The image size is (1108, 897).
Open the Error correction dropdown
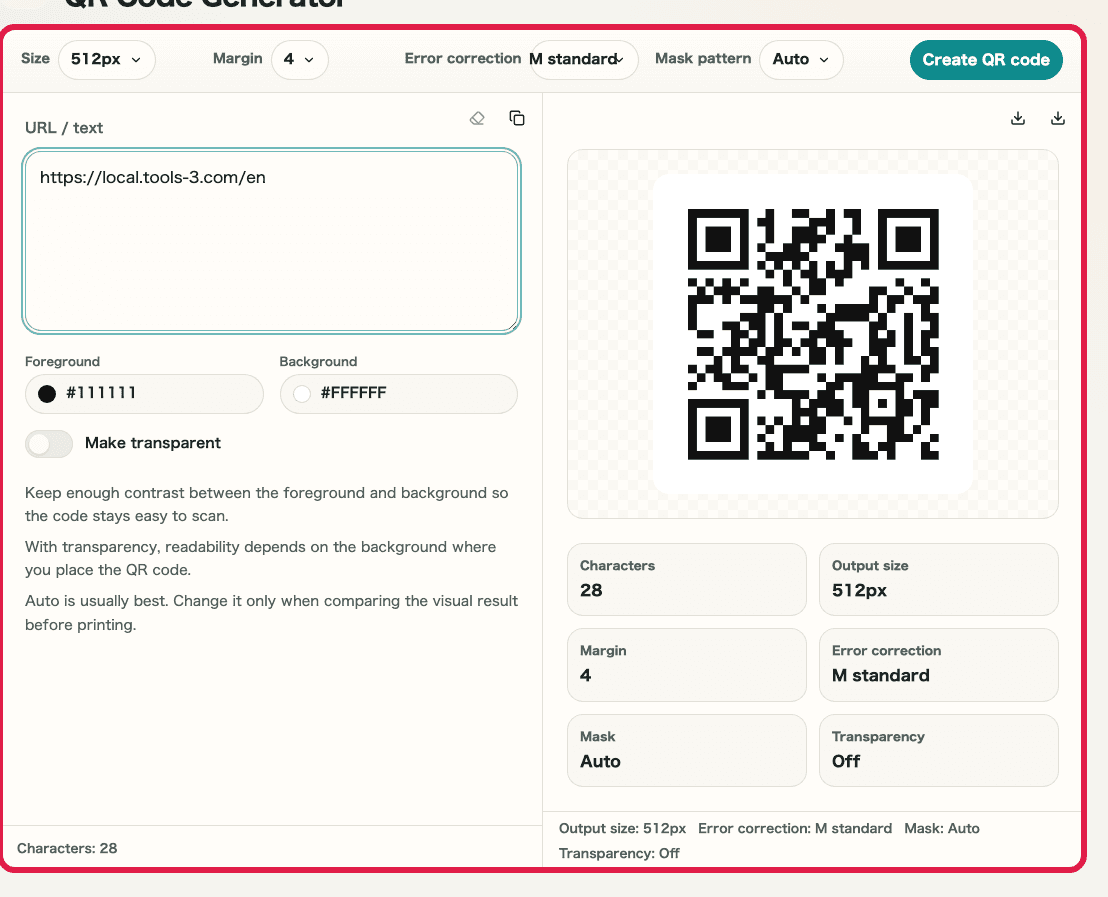(x=584, y=59)
